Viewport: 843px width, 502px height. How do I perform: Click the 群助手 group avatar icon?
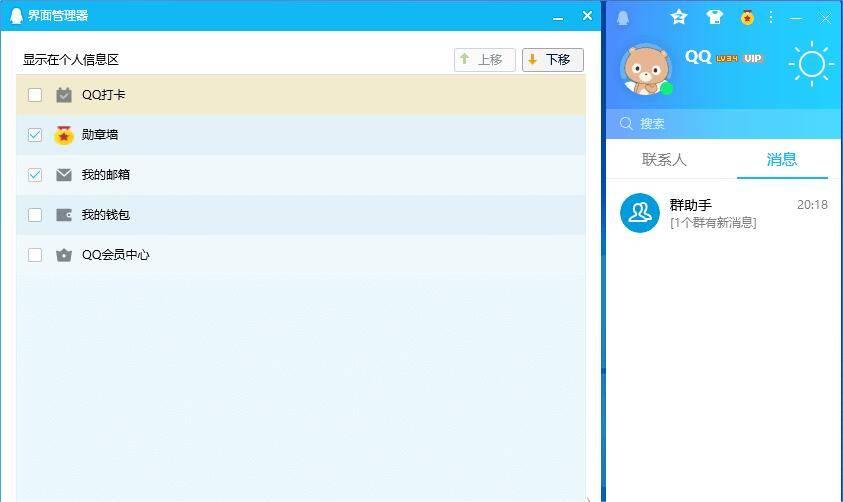pyautogui.click(x=640, y=213)
